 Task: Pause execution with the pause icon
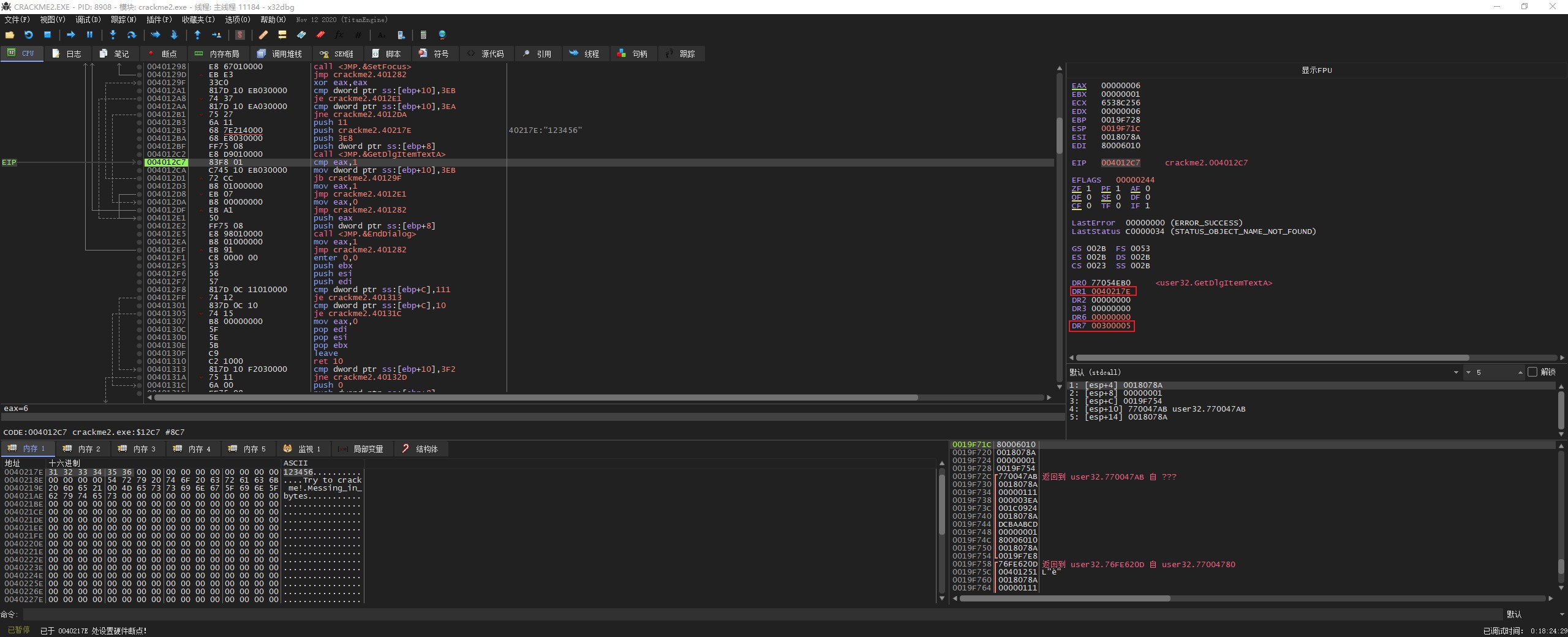click(89, 35)
